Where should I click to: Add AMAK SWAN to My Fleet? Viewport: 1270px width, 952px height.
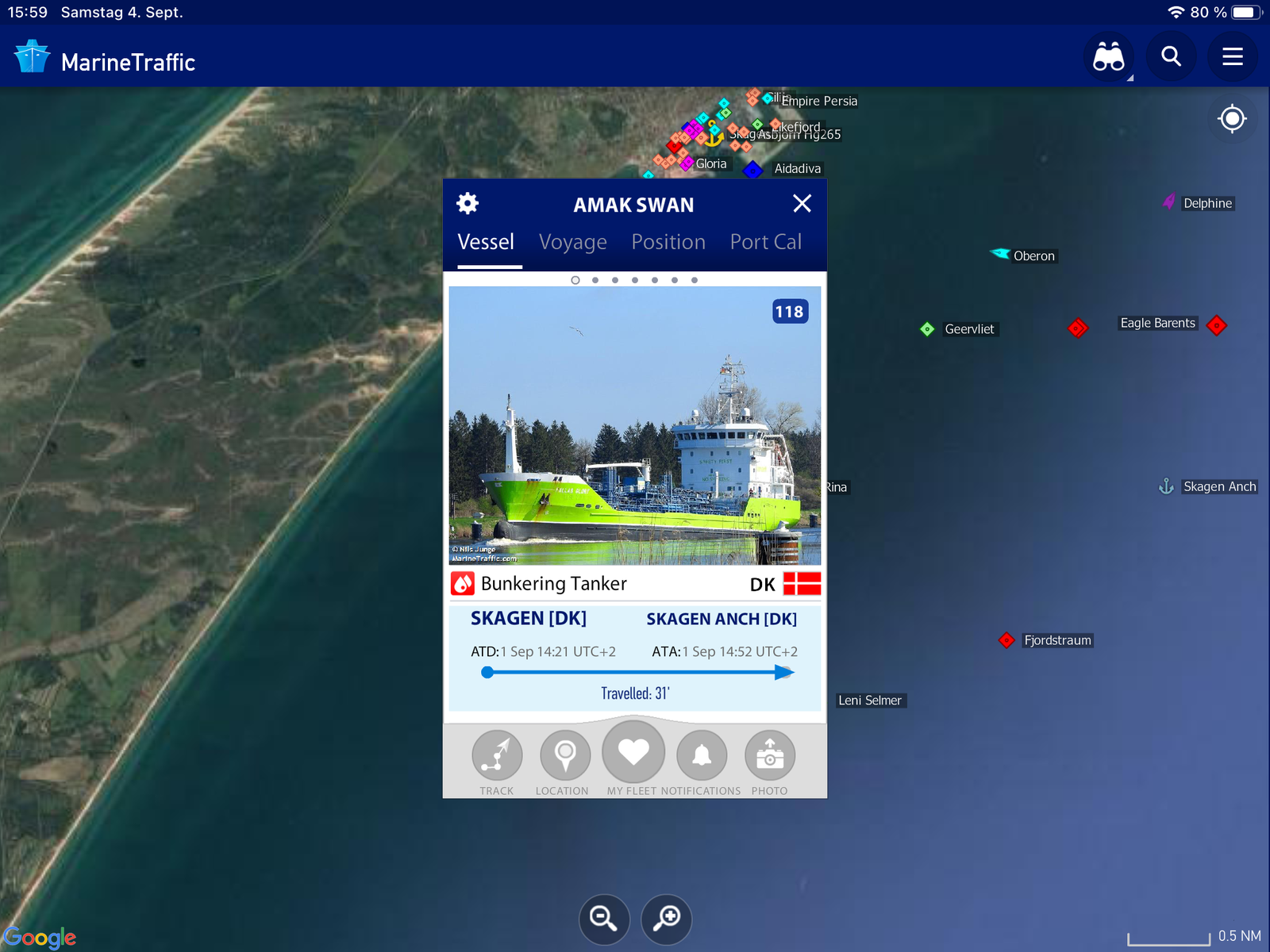tap(633, 752)
